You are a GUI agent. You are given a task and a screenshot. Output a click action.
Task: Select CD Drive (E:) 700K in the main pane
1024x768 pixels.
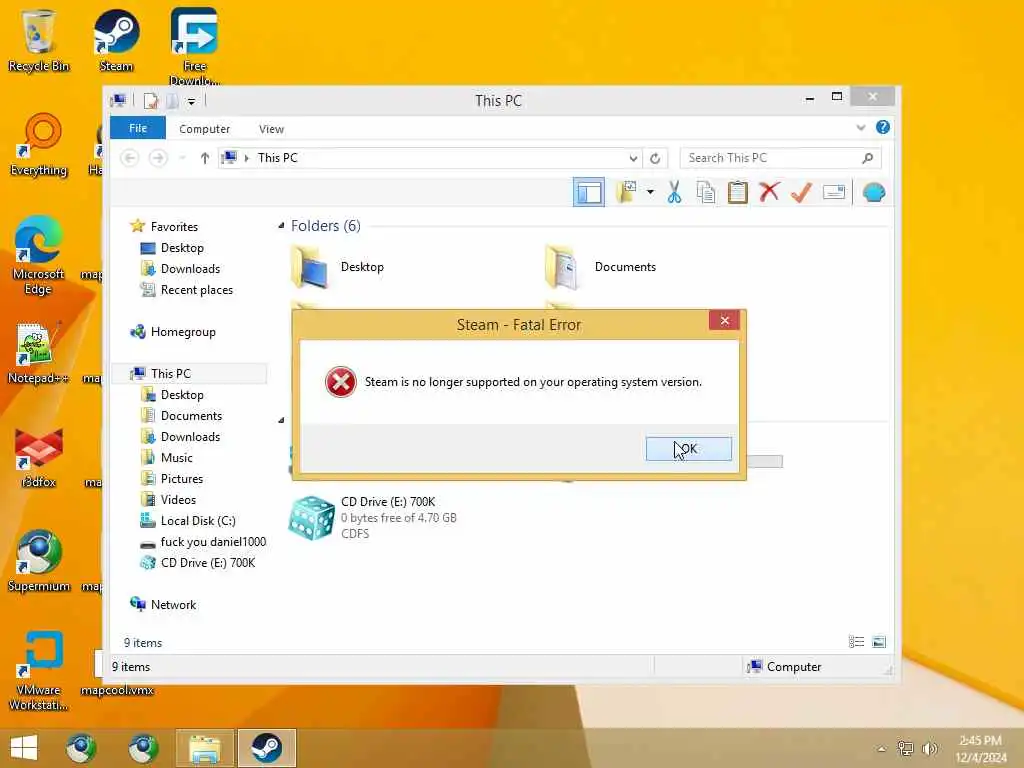(x=374, y=517)
